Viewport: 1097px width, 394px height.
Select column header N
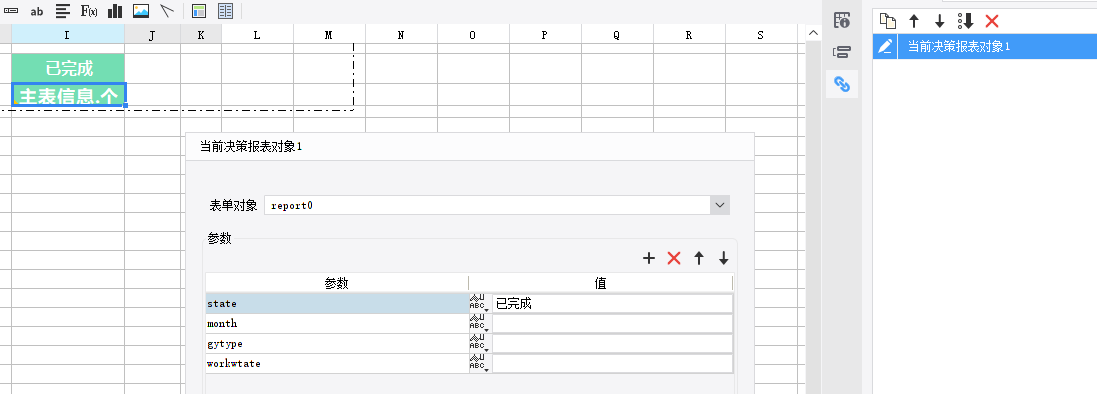tap(401, 35)
